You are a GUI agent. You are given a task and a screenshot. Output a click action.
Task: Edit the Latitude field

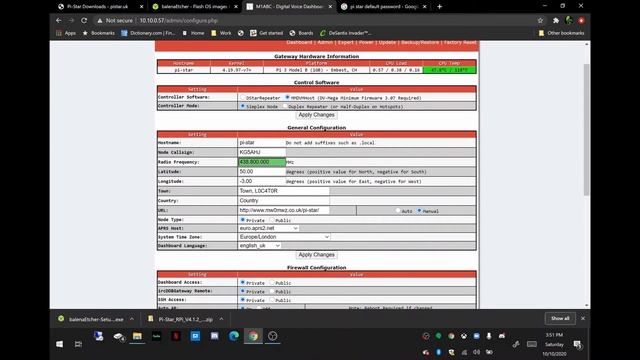262,172
